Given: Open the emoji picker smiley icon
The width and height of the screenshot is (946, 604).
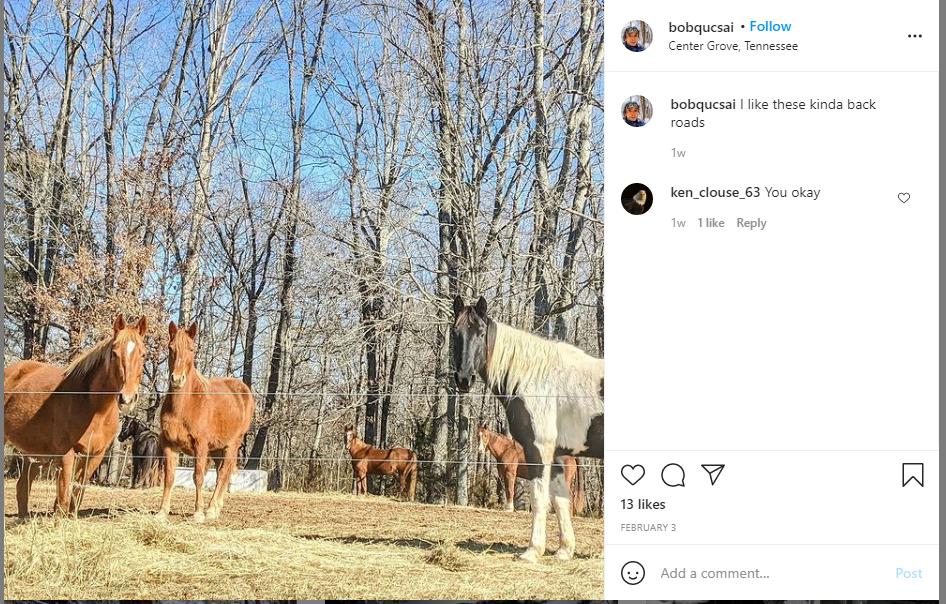Looking at the screenshot, I should point(633,573).
